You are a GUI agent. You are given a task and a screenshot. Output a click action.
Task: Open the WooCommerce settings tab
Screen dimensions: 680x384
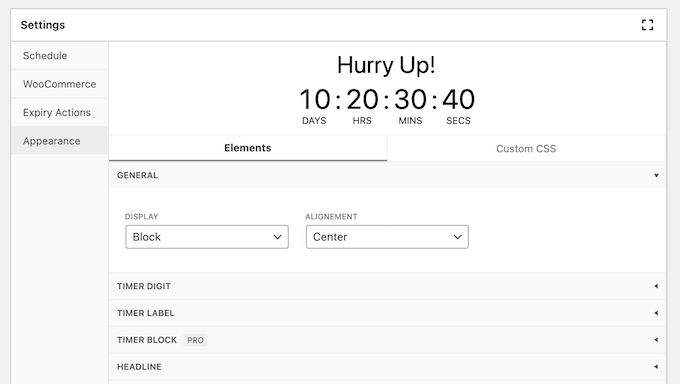click(59, 84)
